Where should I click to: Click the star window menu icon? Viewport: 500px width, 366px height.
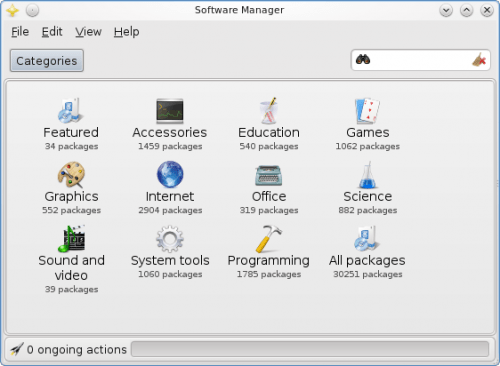(12, 11)
